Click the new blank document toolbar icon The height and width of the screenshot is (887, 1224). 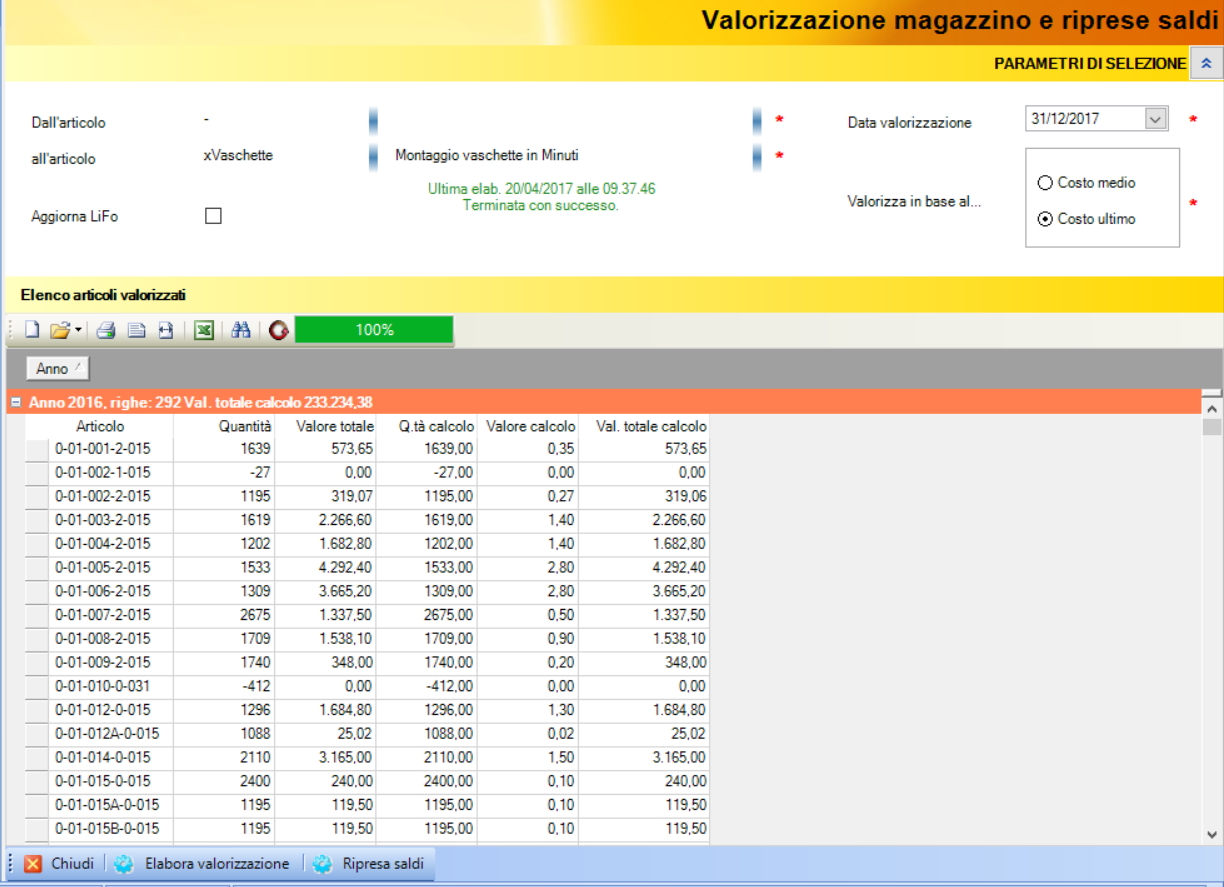click(32, 330)
